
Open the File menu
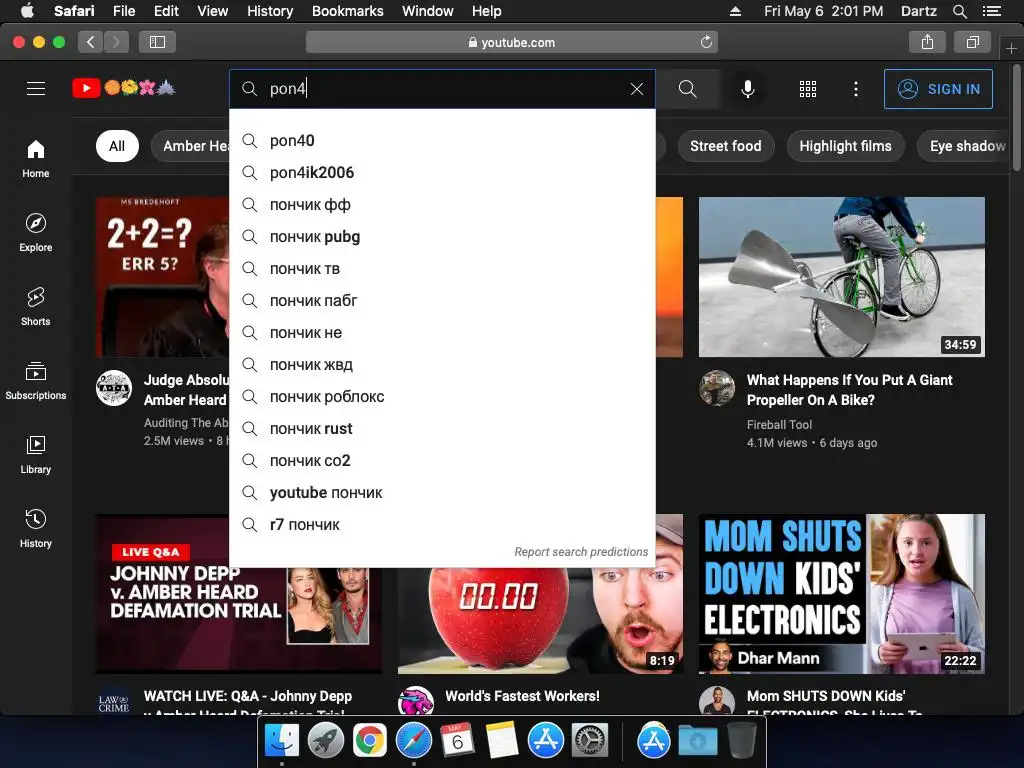[x=124, y=11]
